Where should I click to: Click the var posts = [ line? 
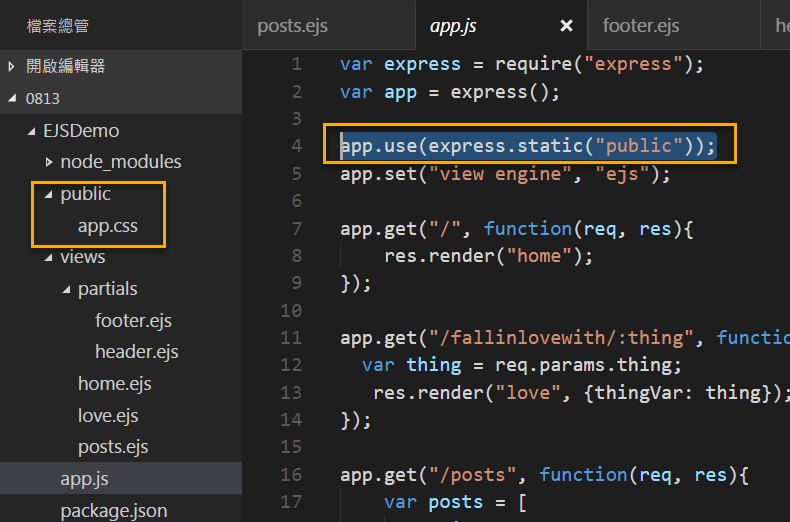pos(455,502)
